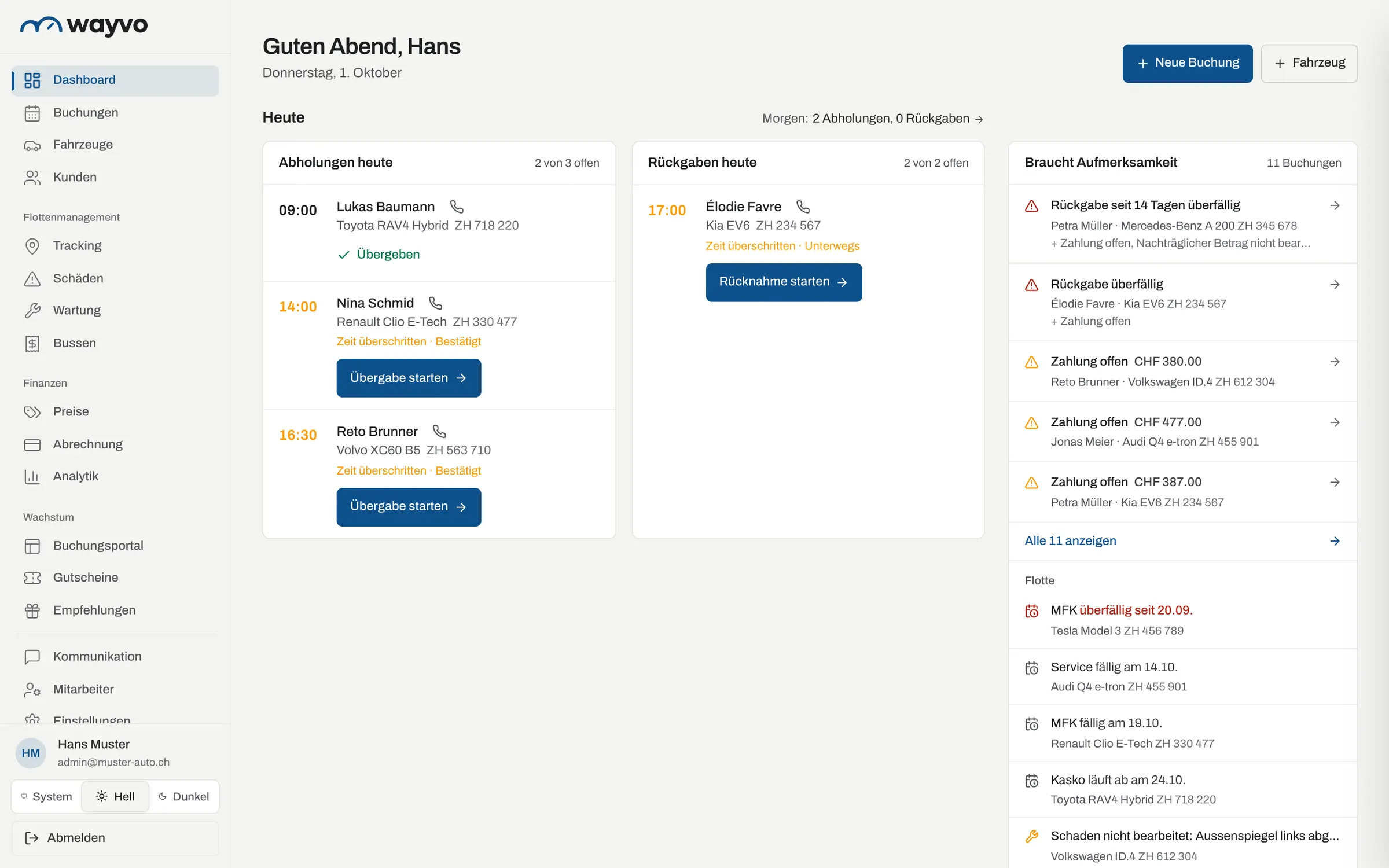
Task: Open Hans Muster profile avatar
Action: coord(31,753)
